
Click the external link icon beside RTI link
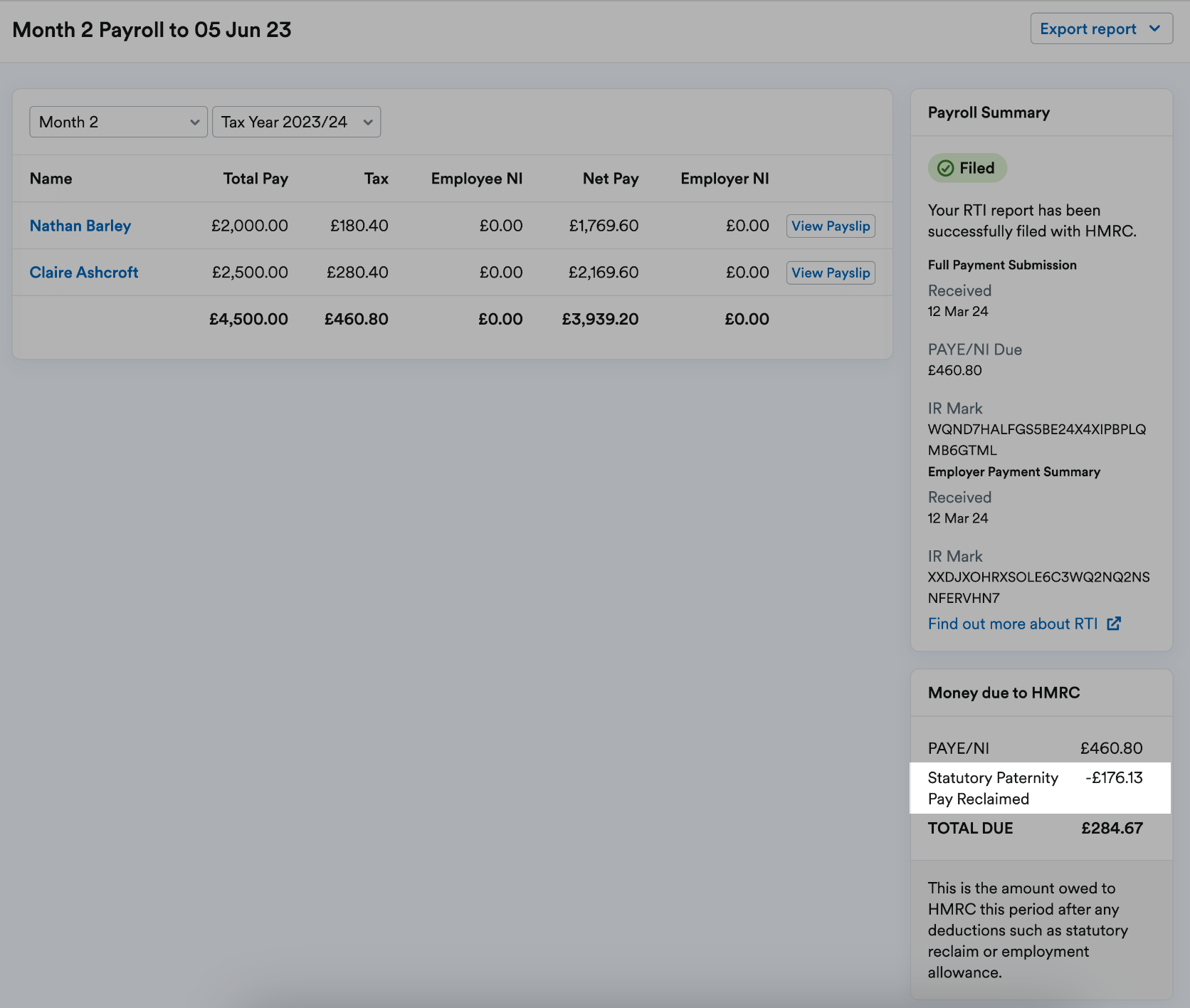[x=1115, y=623]
